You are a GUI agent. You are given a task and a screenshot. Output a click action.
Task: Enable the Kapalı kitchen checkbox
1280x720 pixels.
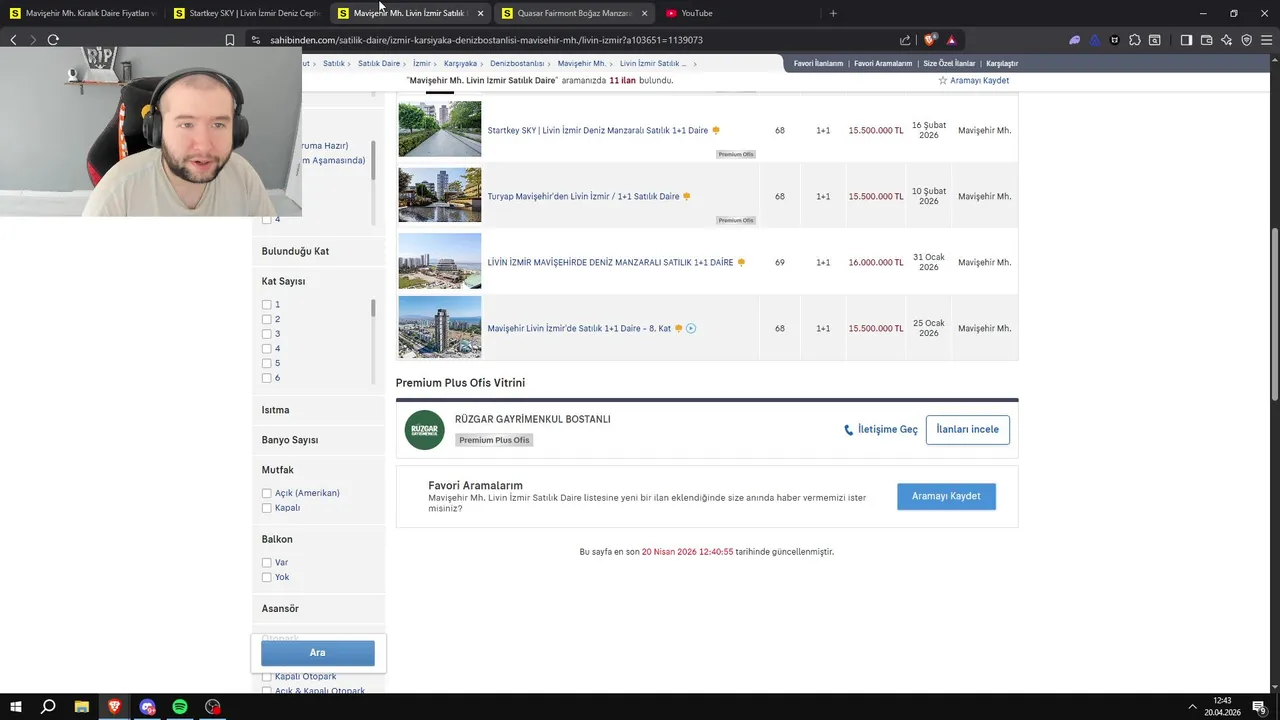[267, 508]
